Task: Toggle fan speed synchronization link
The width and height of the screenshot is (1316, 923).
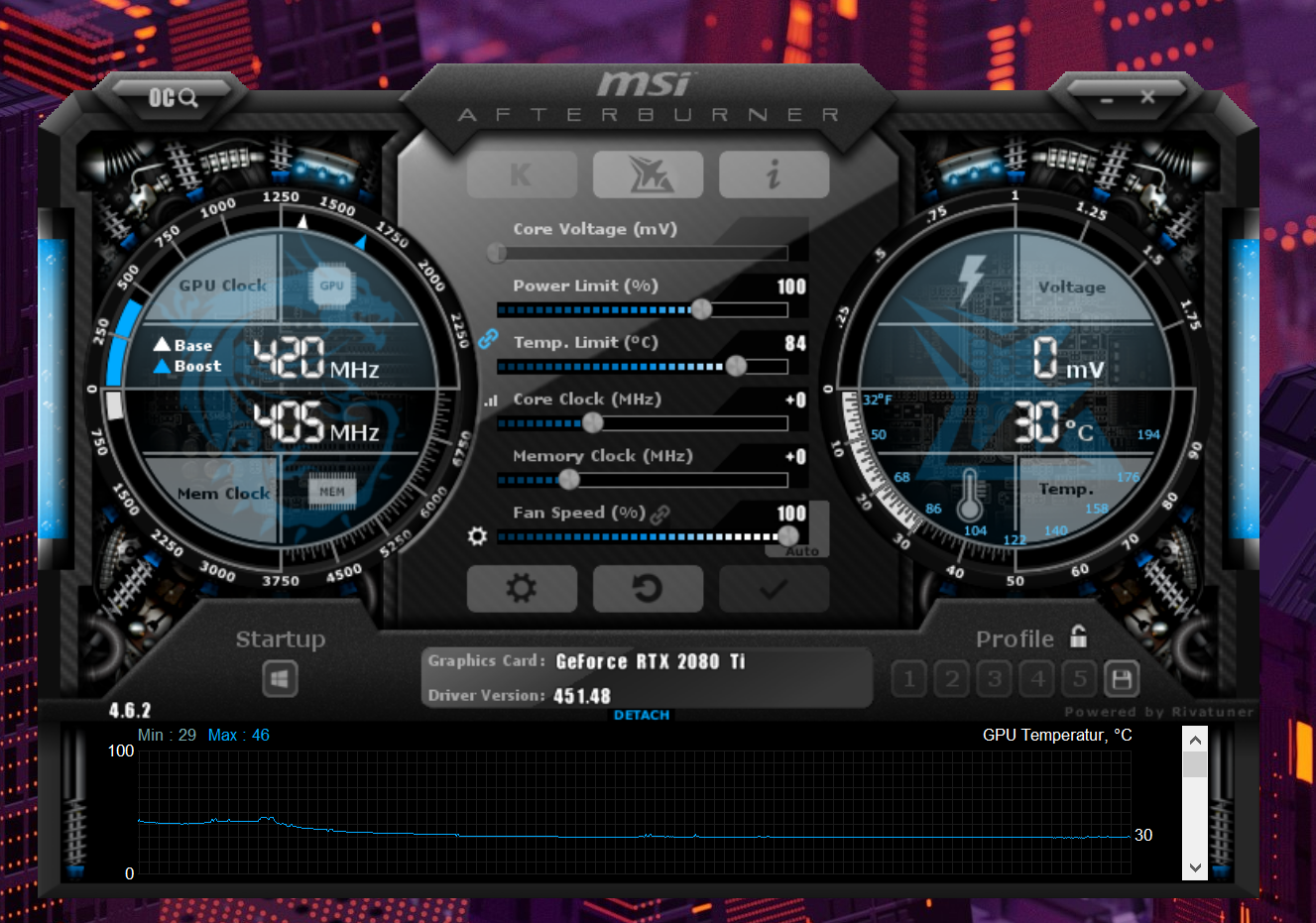Action: [x=660, y=514]
